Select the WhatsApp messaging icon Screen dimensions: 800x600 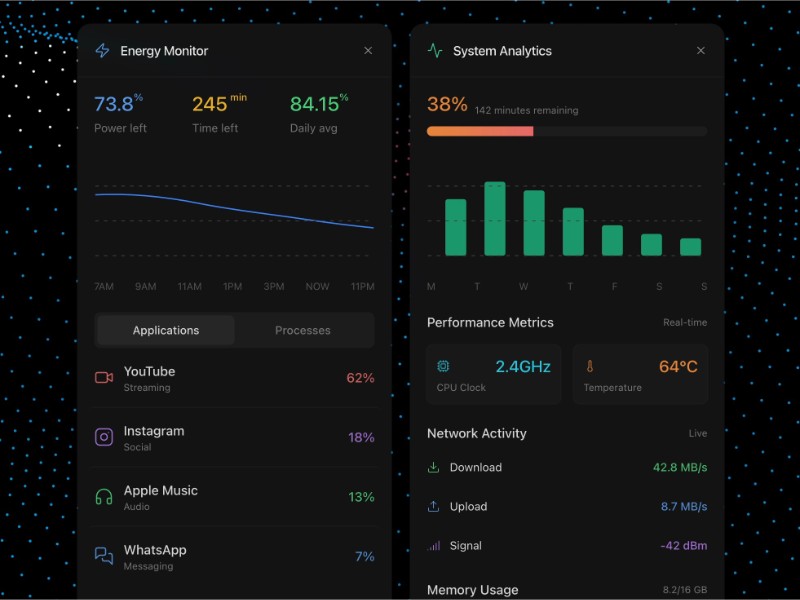(x=105, y=557)
